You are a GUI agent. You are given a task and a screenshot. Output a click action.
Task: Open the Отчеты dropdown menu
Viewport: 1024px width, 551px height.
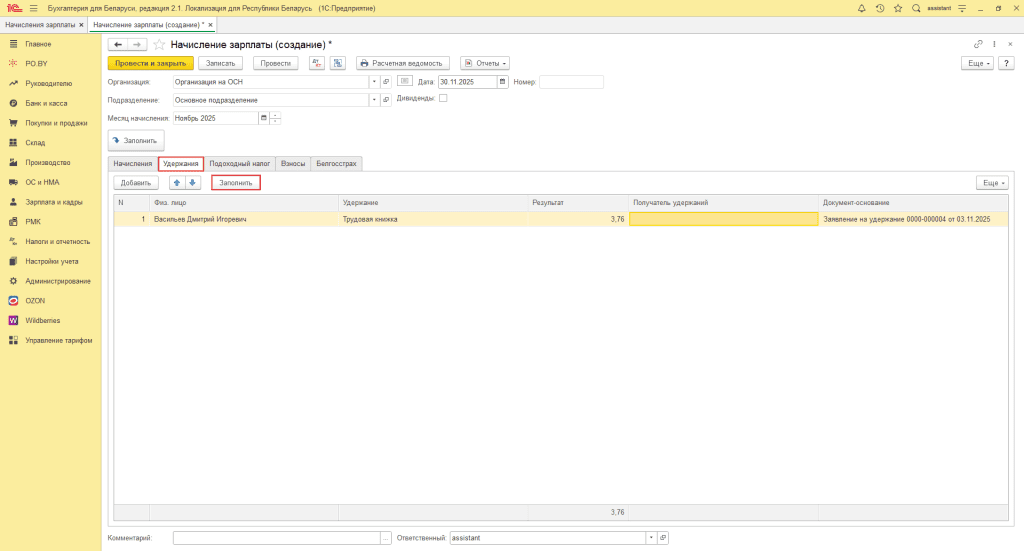485,63
